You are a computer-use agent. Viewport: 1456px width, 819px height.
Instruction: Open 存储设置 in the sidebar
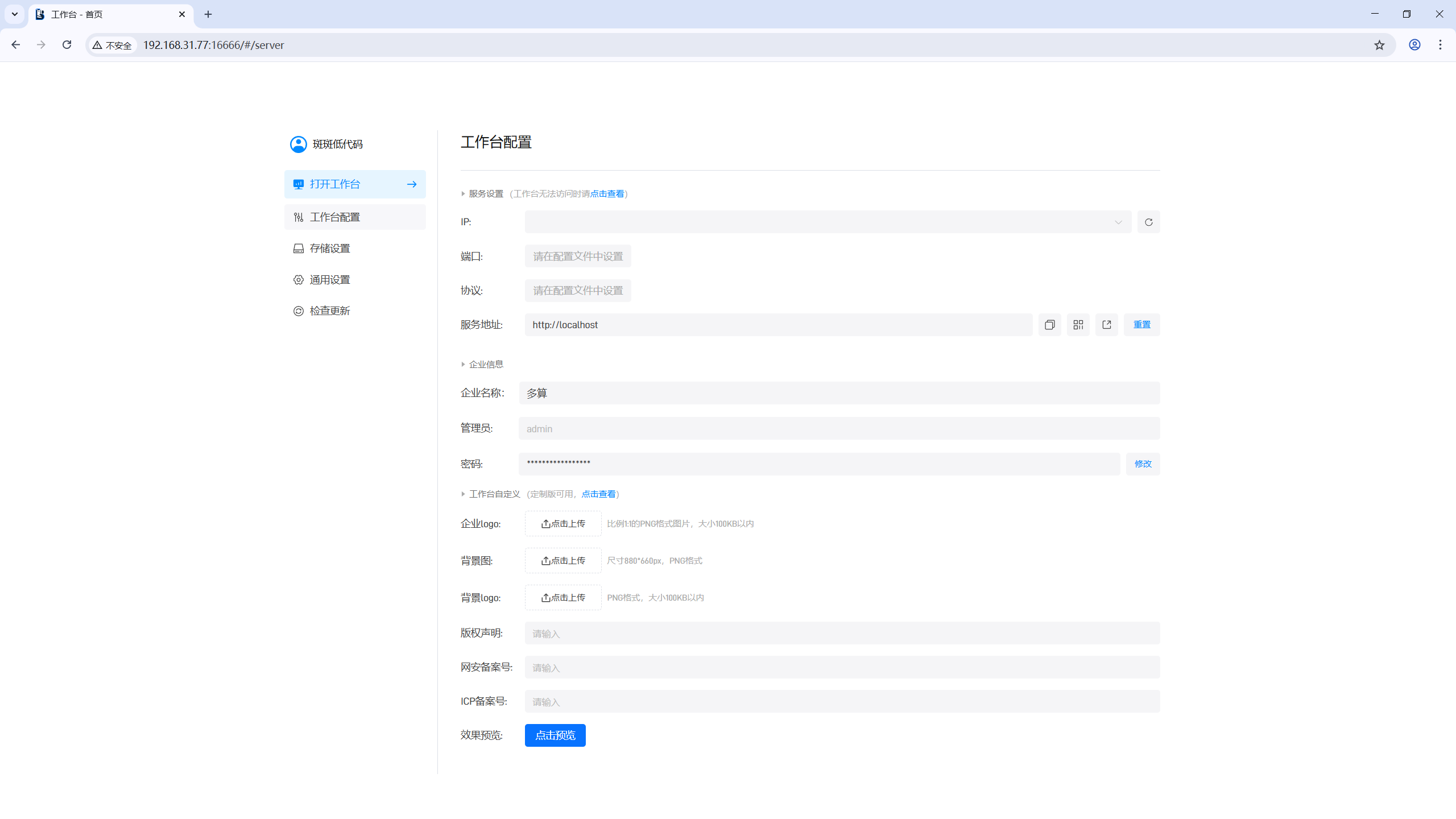click(330, 249)
